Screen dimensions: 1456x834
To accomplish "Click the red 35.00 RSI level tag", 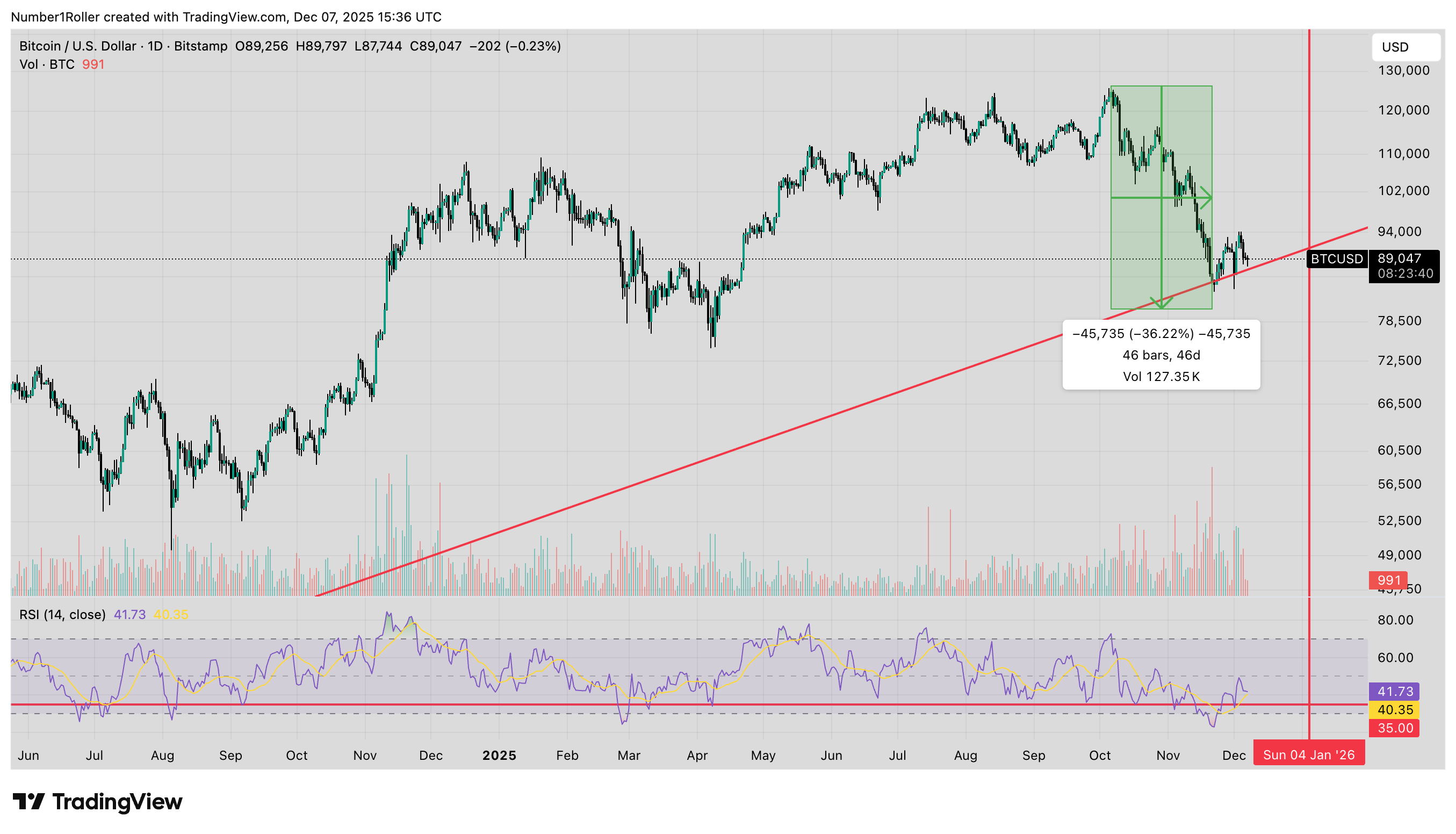I will [x=1395, y=728].
